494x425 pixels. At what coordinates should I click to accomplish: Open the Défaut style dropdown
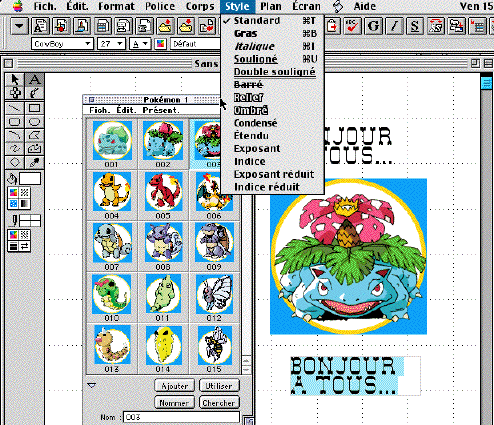196,44
